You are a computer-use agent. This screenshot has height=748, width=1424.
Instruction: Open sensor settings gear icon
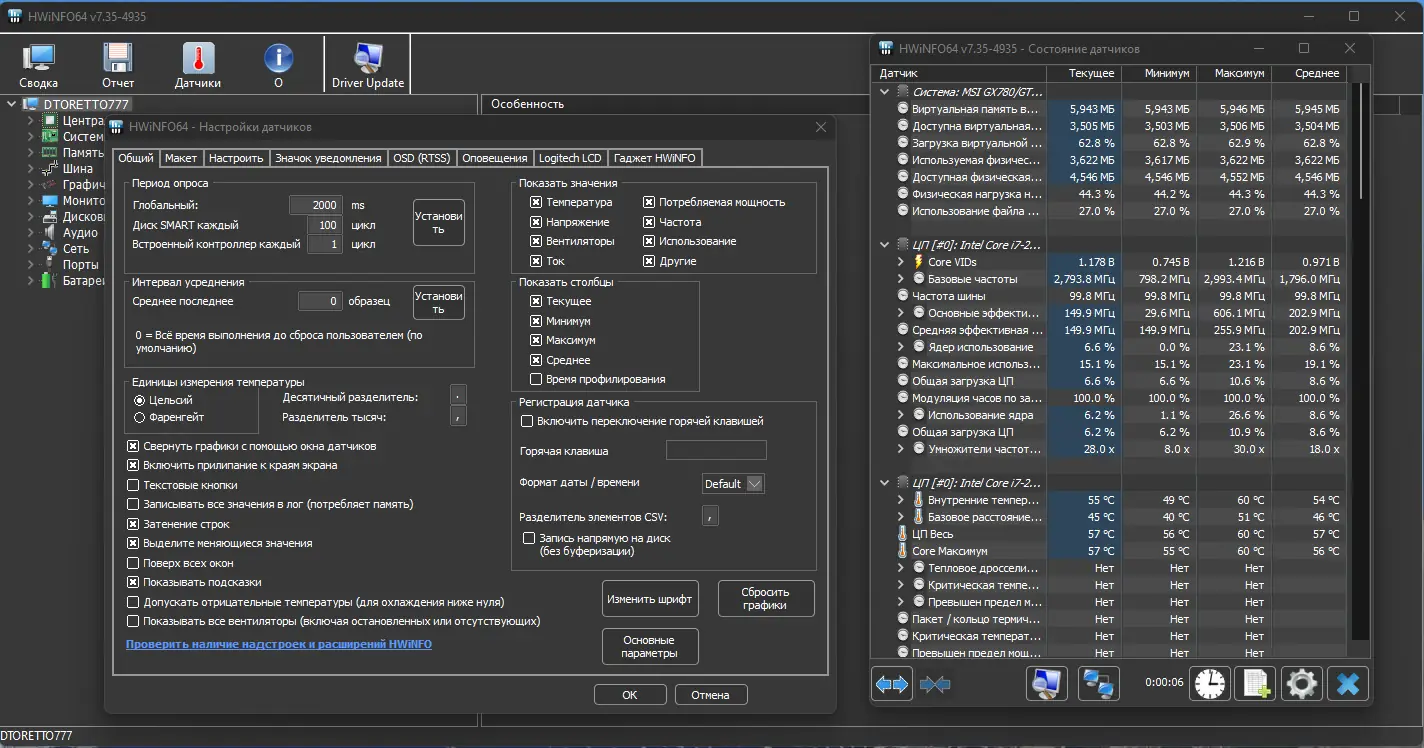[x=1301, y=684]
